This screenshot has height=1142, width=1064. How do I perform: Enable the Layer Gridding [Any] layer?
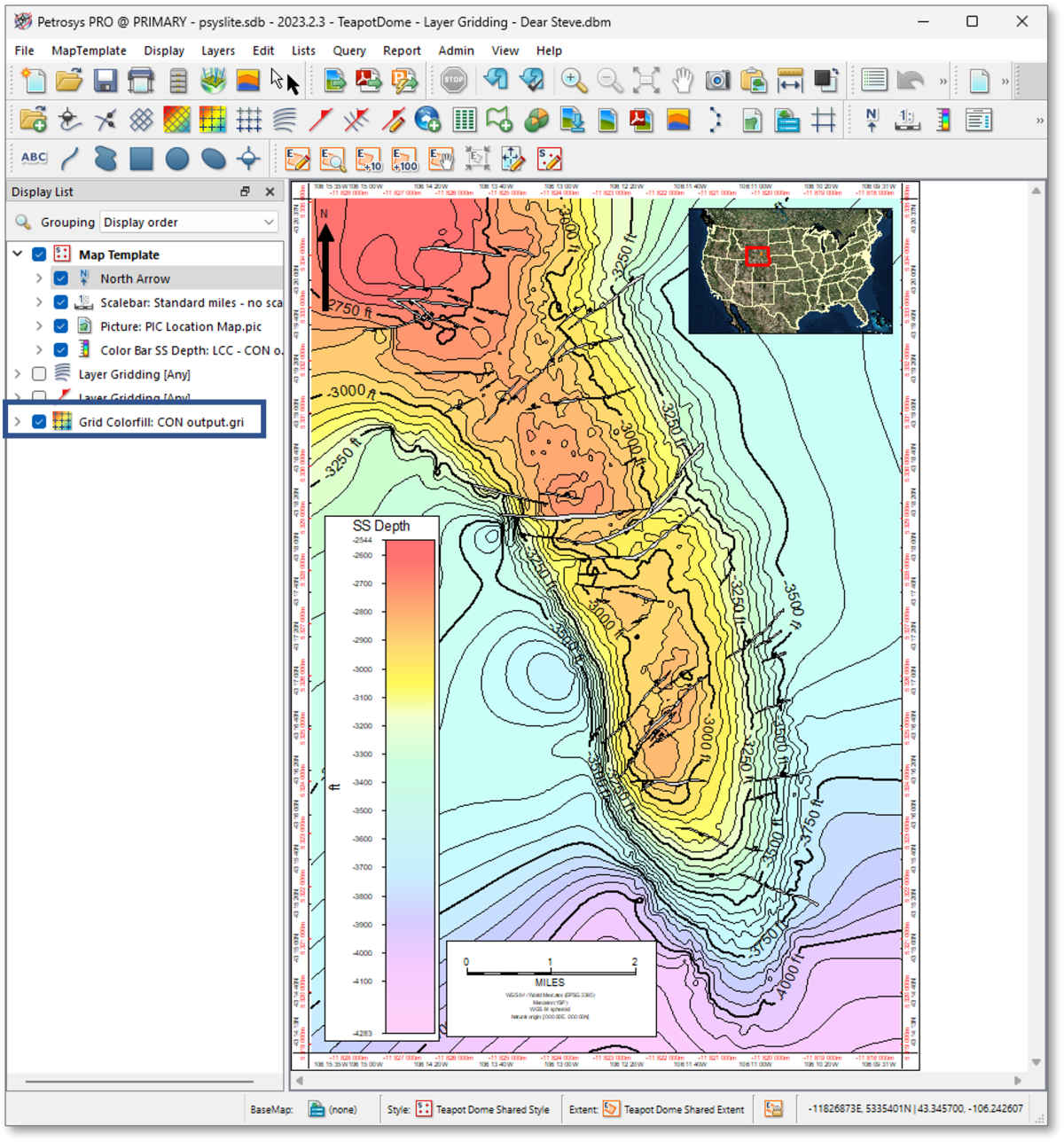(39, 374)
